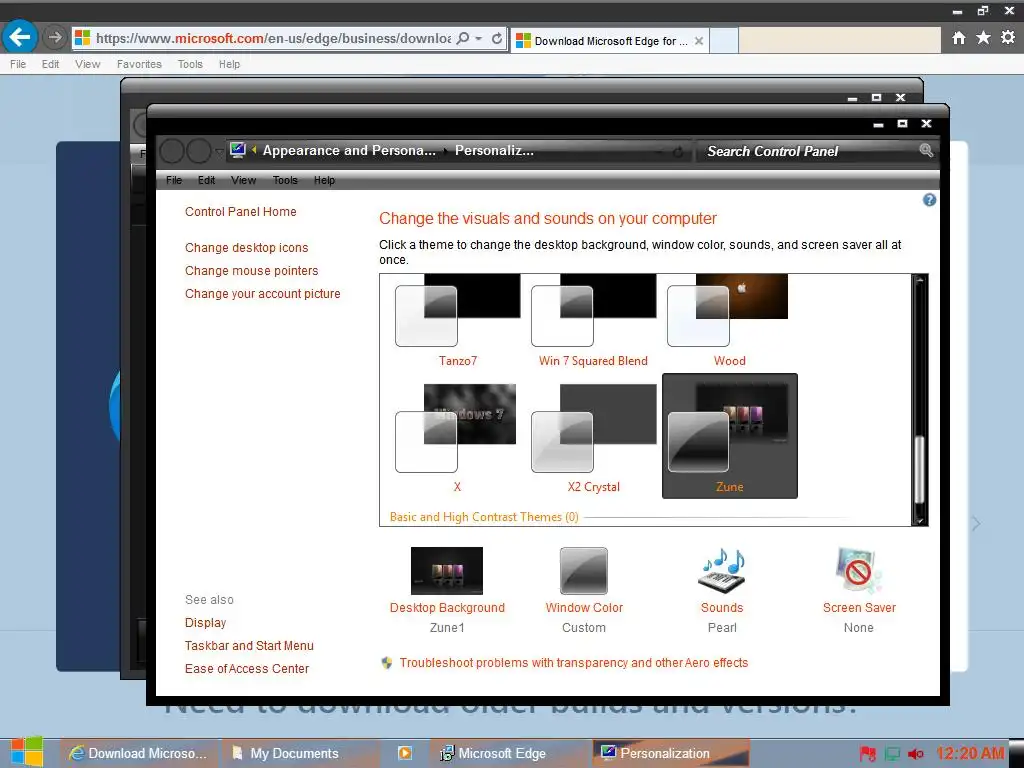Open Internet Explorer Tools menu

[190, 64]
